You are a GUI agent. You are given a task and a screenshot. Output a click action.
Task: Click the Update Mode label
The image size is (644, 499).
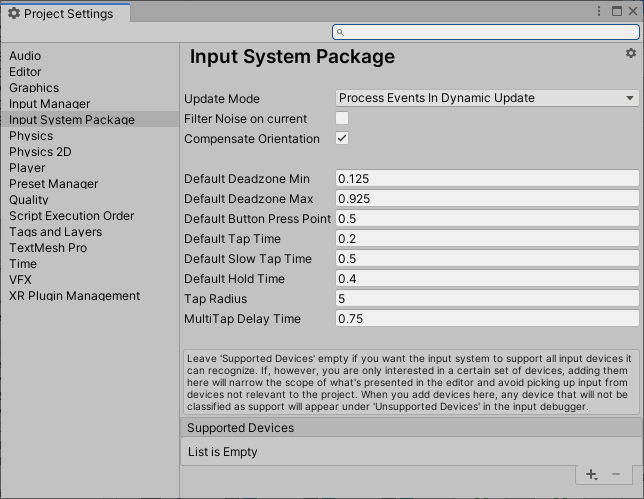click(222, 99)
